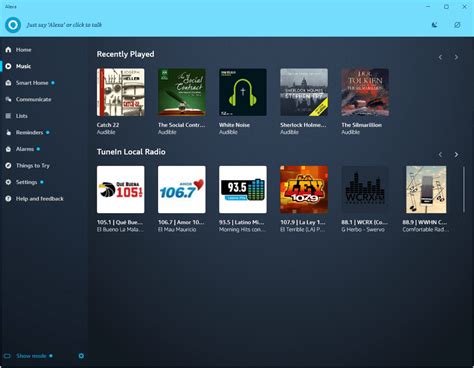
Task: Play the 93.5 Latino Mix station logo
Action: click(x=243, y=190)
